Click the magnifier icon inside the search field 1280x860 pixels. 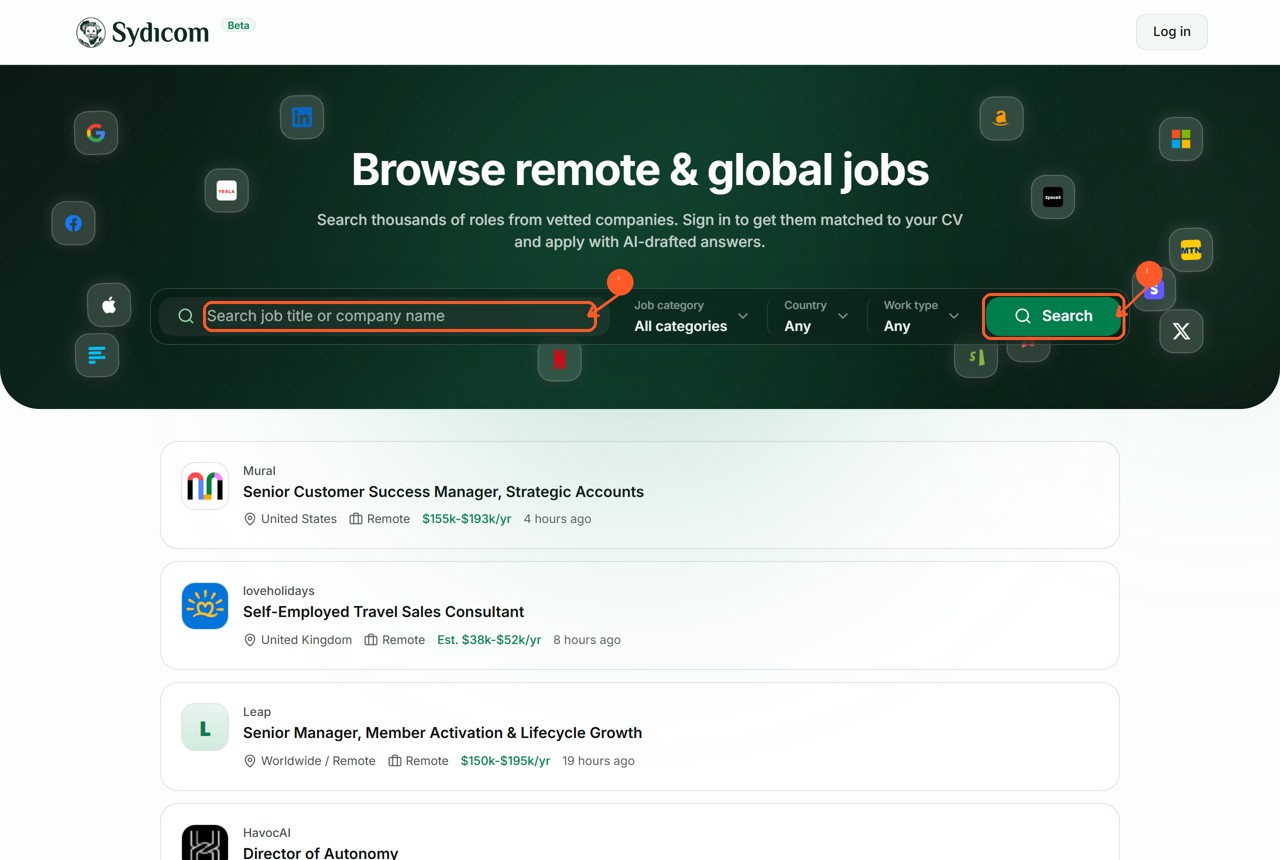click(x=186, y=316)
